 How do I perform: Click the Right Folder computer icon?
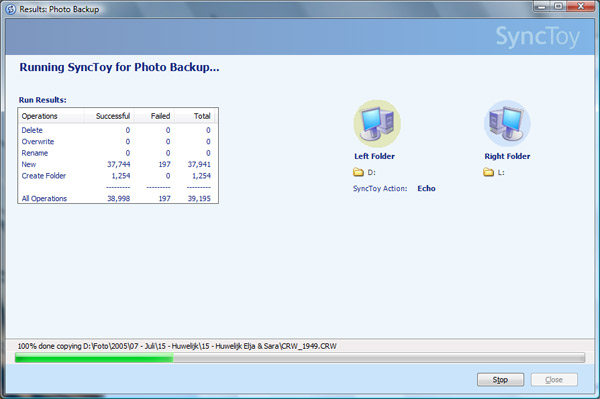coord(507,124)
